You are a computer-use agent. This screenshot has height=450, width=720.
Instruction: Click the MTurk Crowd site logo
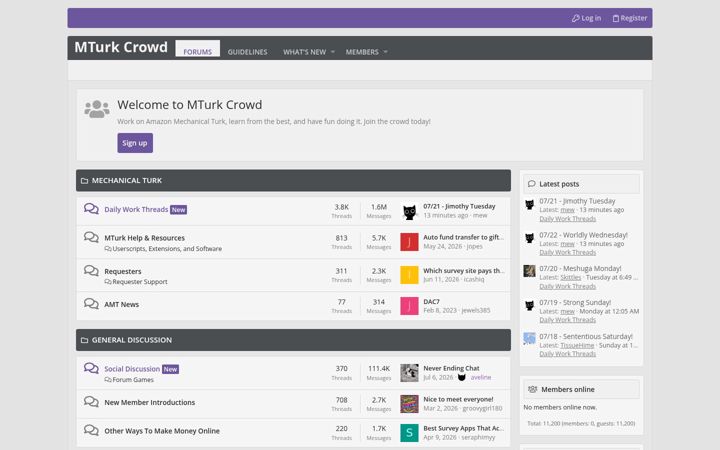tap(121, 47)
